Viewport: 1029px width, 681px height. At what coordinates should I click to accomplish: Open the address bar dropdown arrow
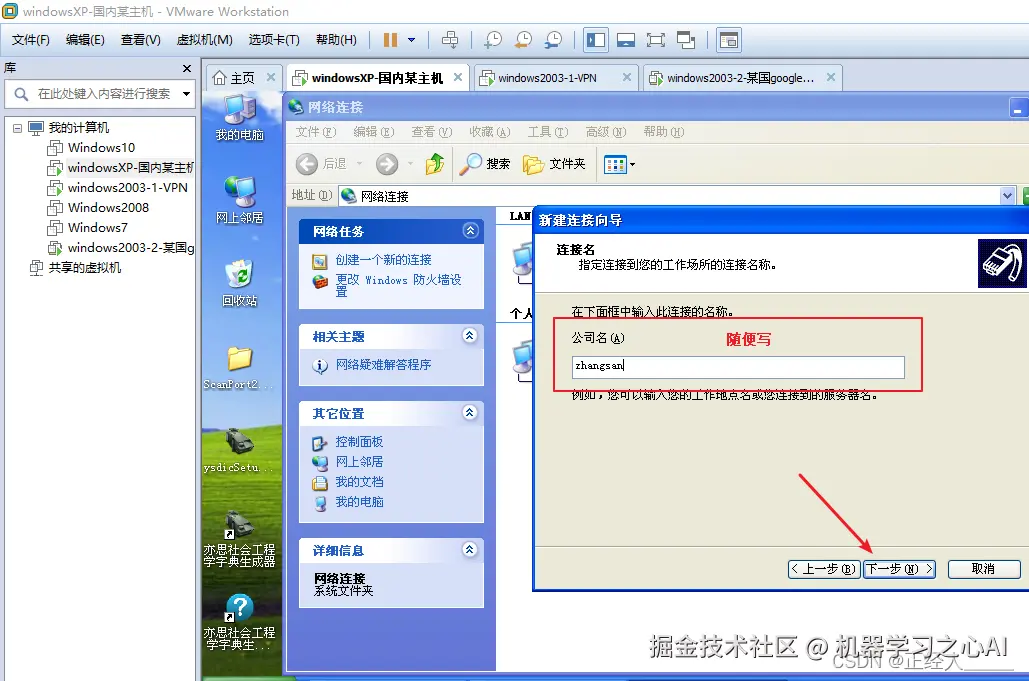pos(1007,196)
